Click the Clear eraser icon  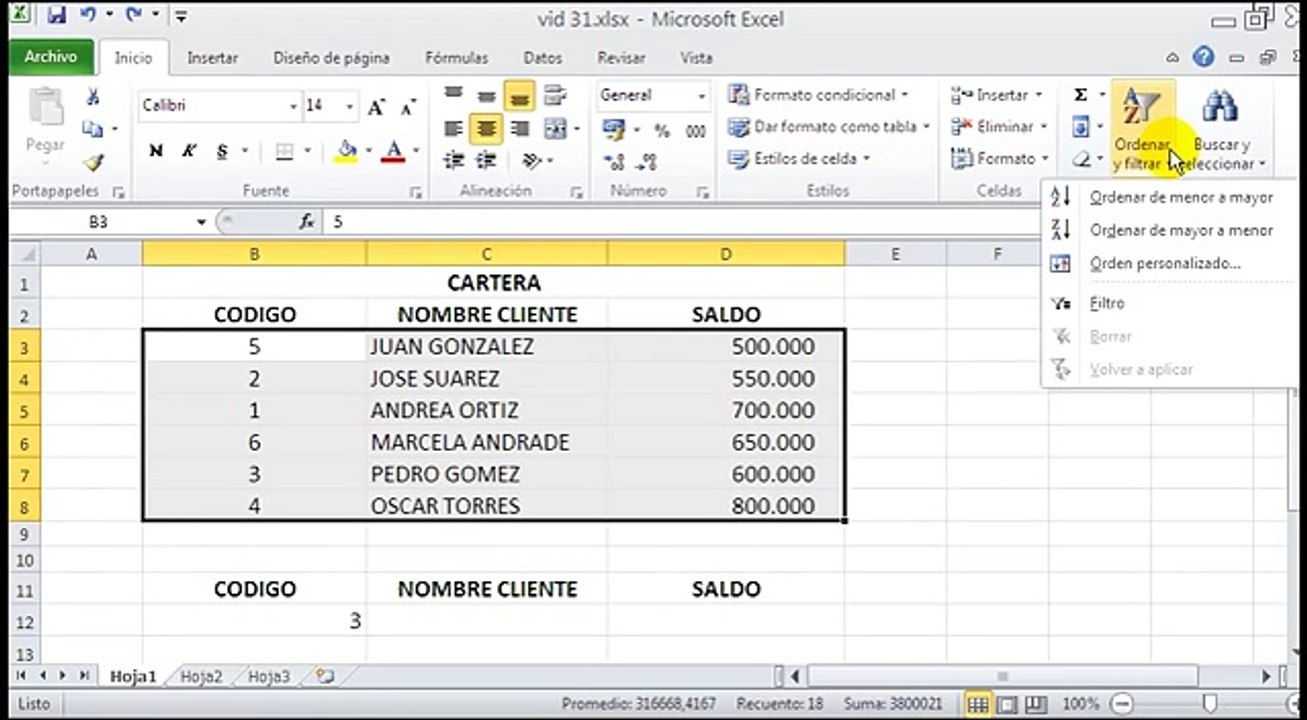(x=1081, y=159)
